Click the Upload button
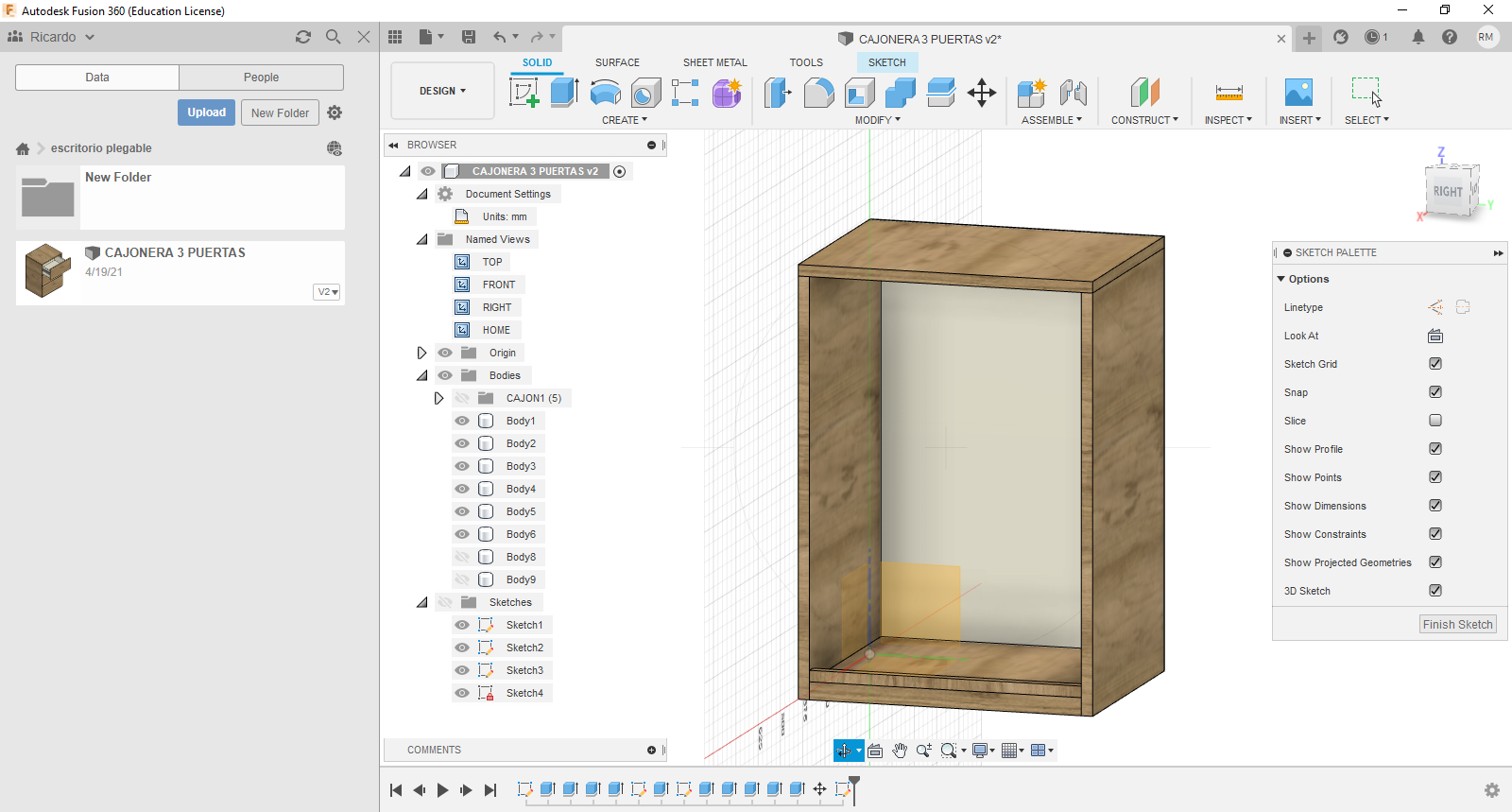 click(206, 112)
